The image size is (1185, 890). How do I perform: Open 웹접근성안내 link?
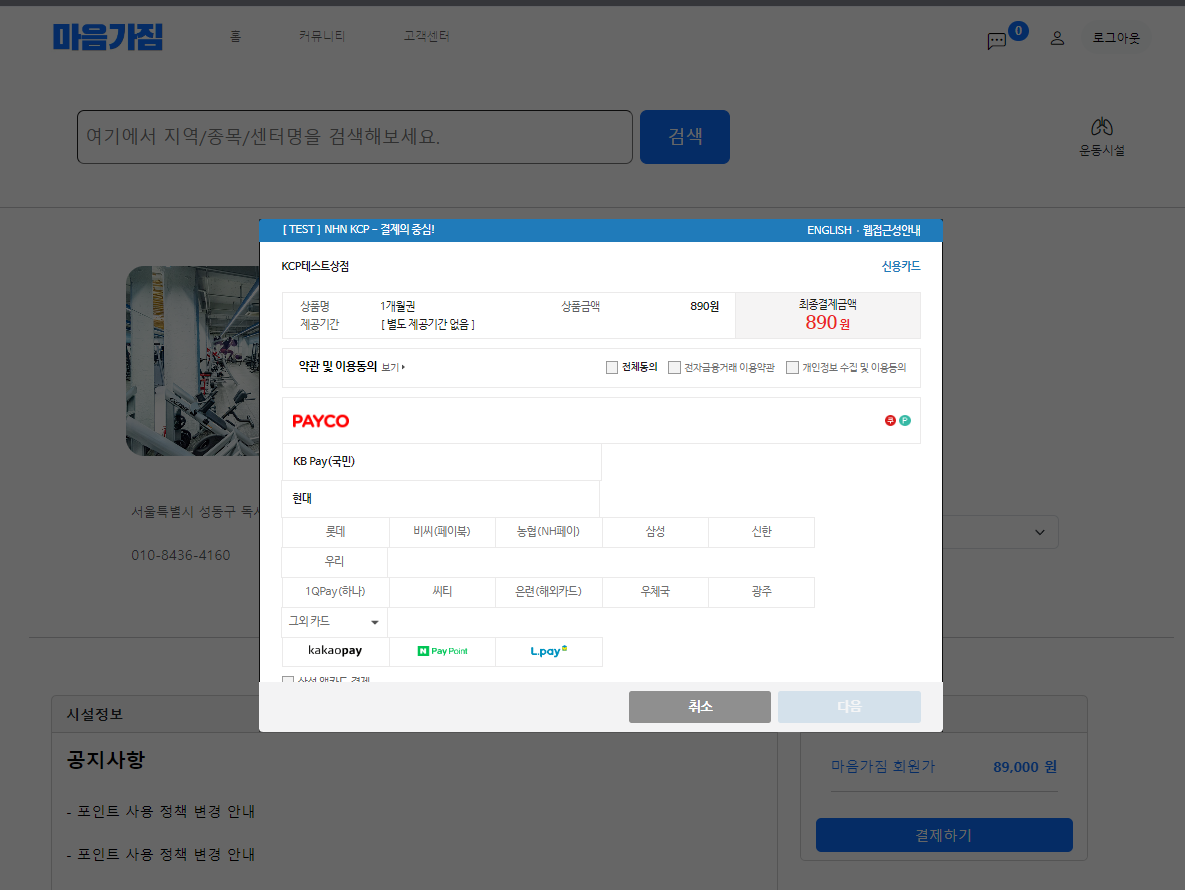tap(892, 230)
